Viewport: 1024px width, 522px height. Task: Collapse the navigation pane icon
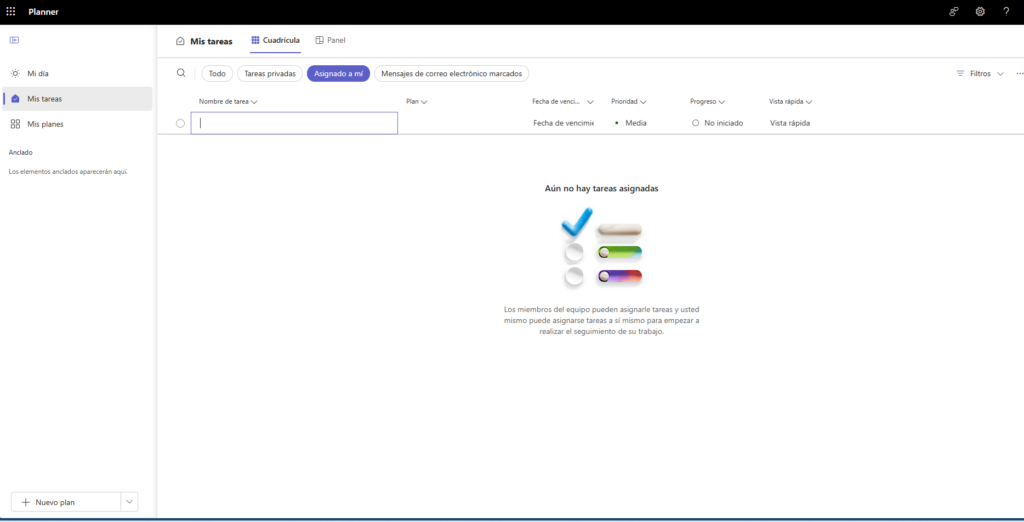point(14,40)
